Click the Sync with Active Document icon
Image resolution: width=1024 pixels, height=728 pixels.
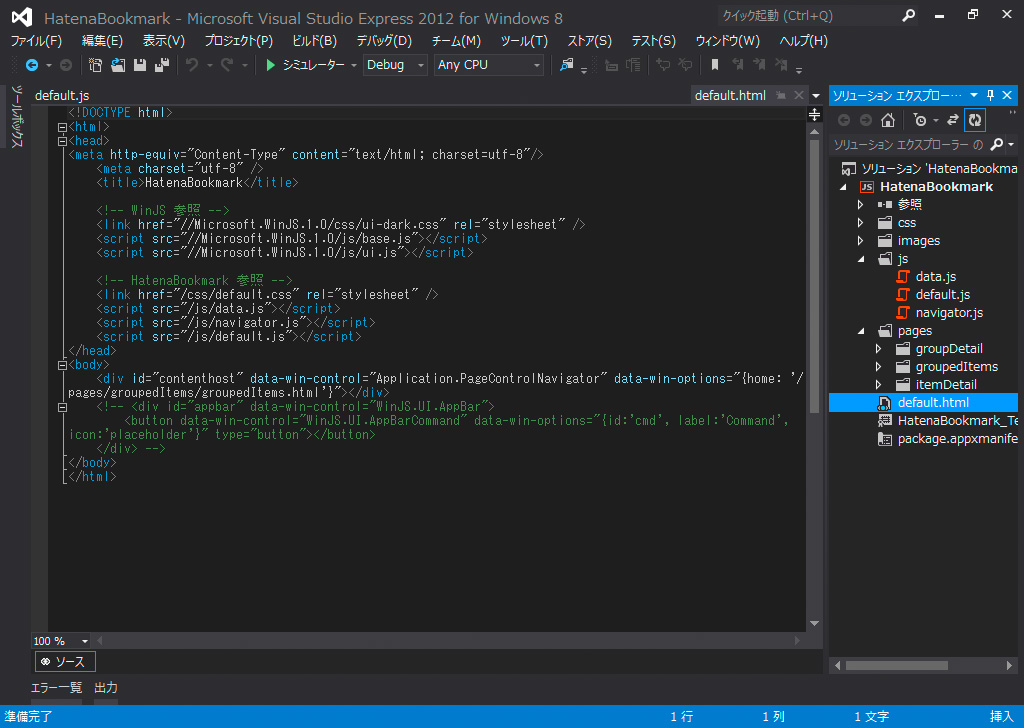(953, 120)
